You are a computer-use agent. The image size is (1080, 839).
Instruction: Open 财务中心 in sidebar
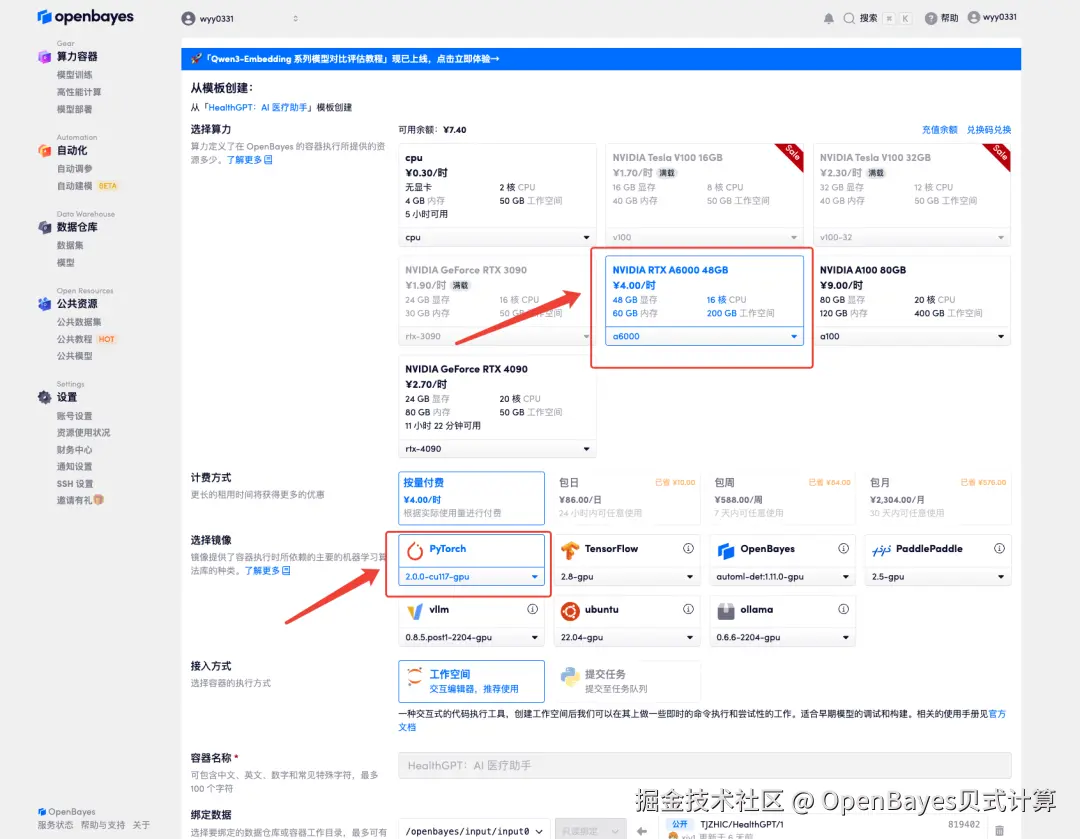click(74, 450)
